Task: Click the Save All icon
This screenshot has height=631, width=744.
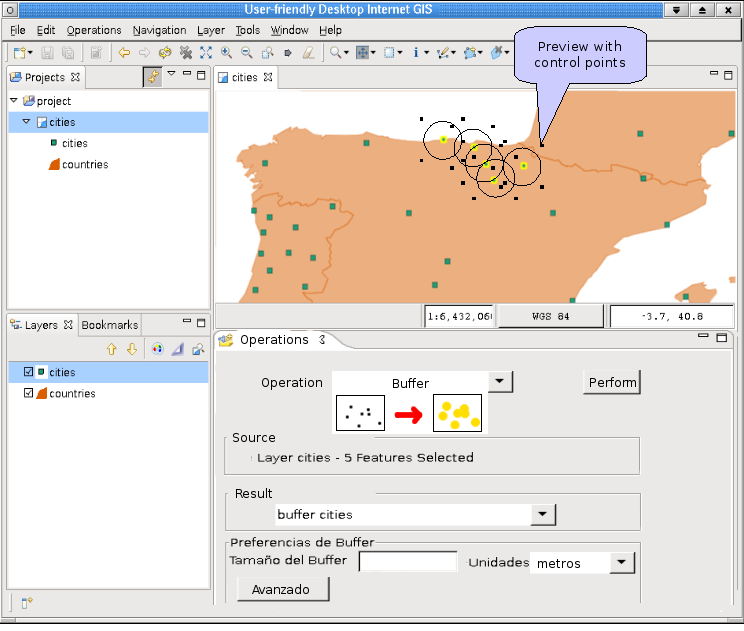Action: (68, 53)
